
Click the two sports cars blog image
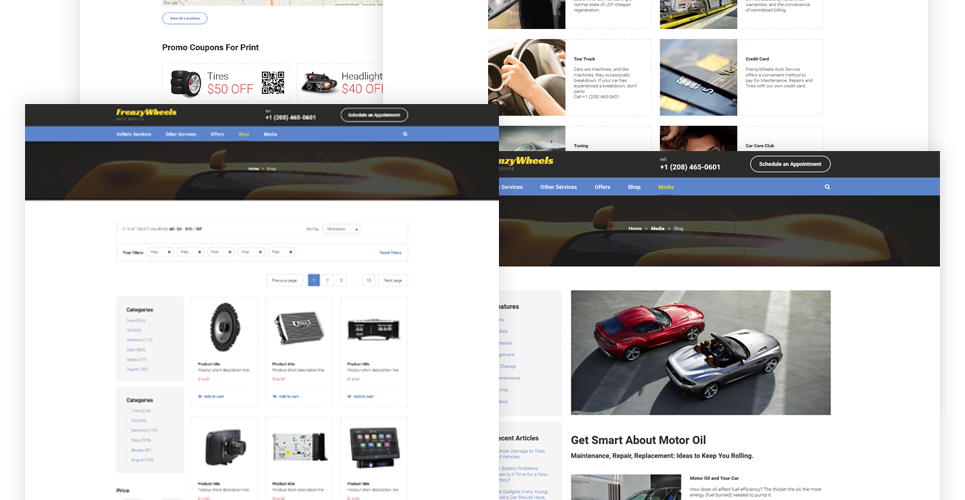click(700, 353)
